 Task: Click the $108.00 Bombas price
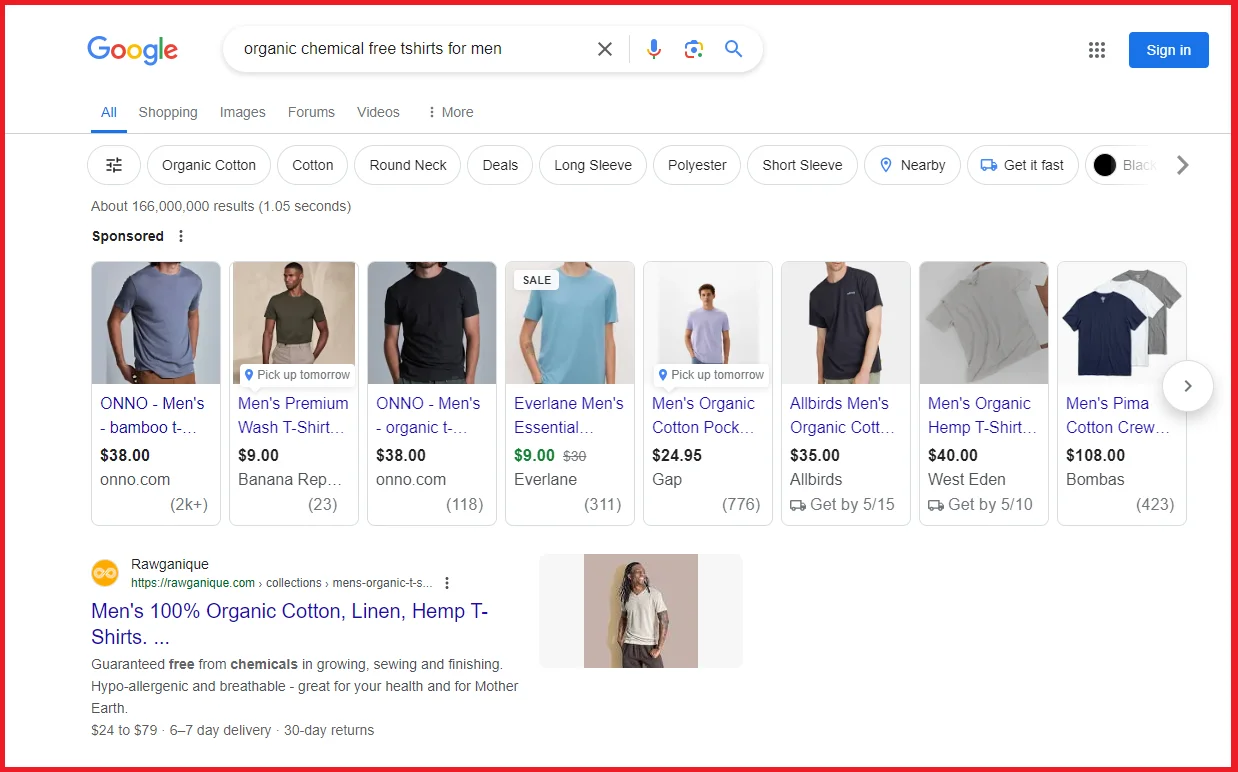point(1095,455)
